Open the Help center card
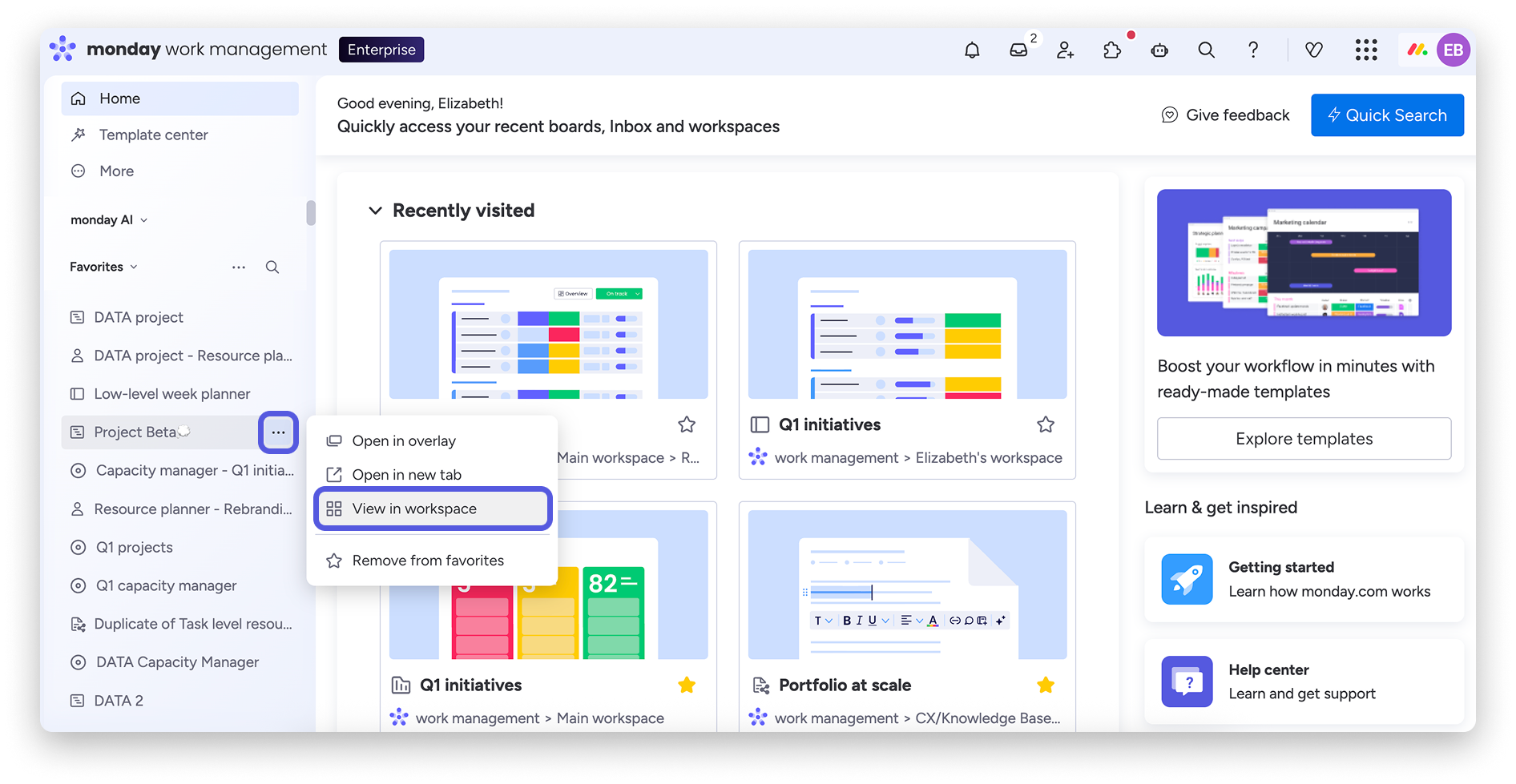 (x=1304, y=681)
